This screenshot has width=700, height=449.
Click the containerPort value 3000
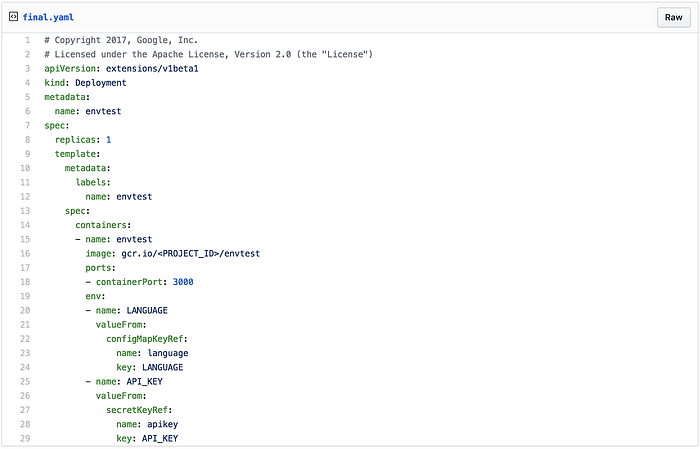[183, 282]
